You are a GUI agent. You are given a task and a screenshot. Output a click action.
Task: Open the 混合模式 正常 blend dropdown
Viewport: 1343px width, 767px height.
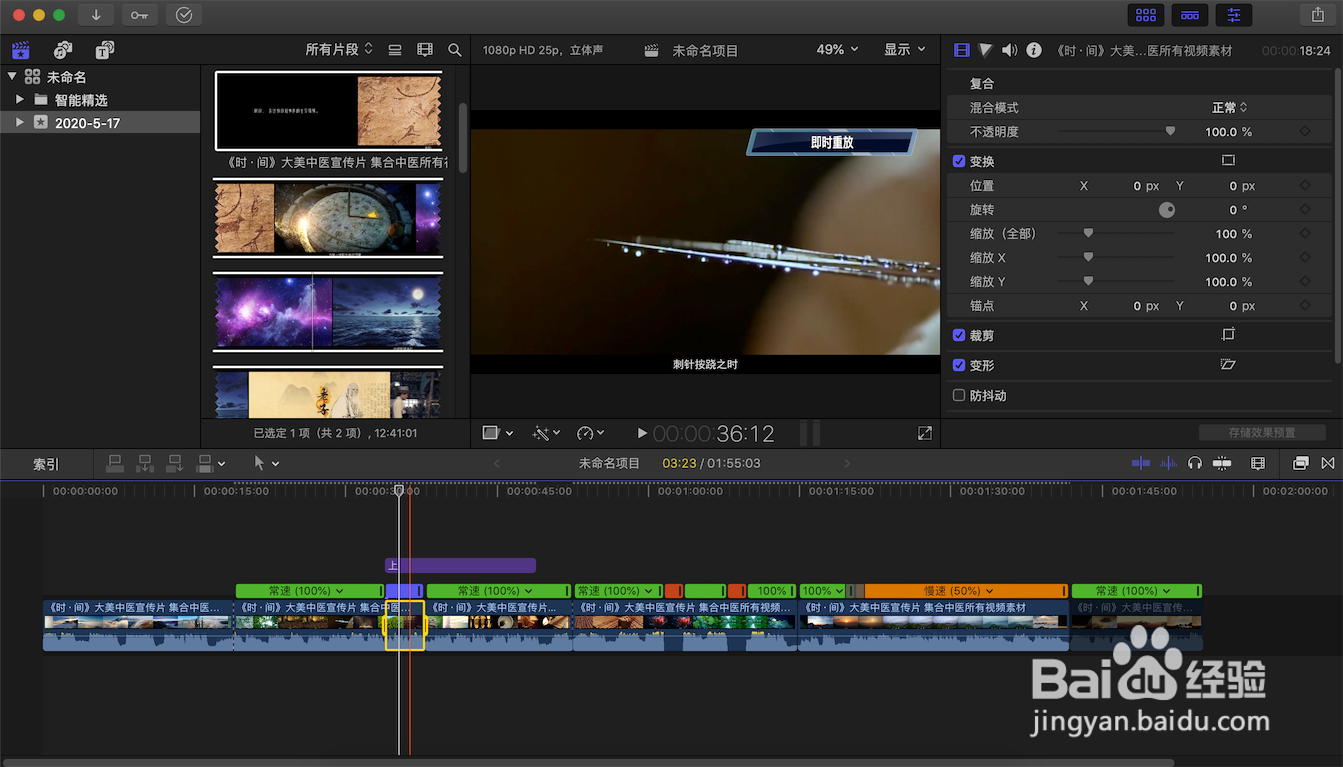(1230, 107)
